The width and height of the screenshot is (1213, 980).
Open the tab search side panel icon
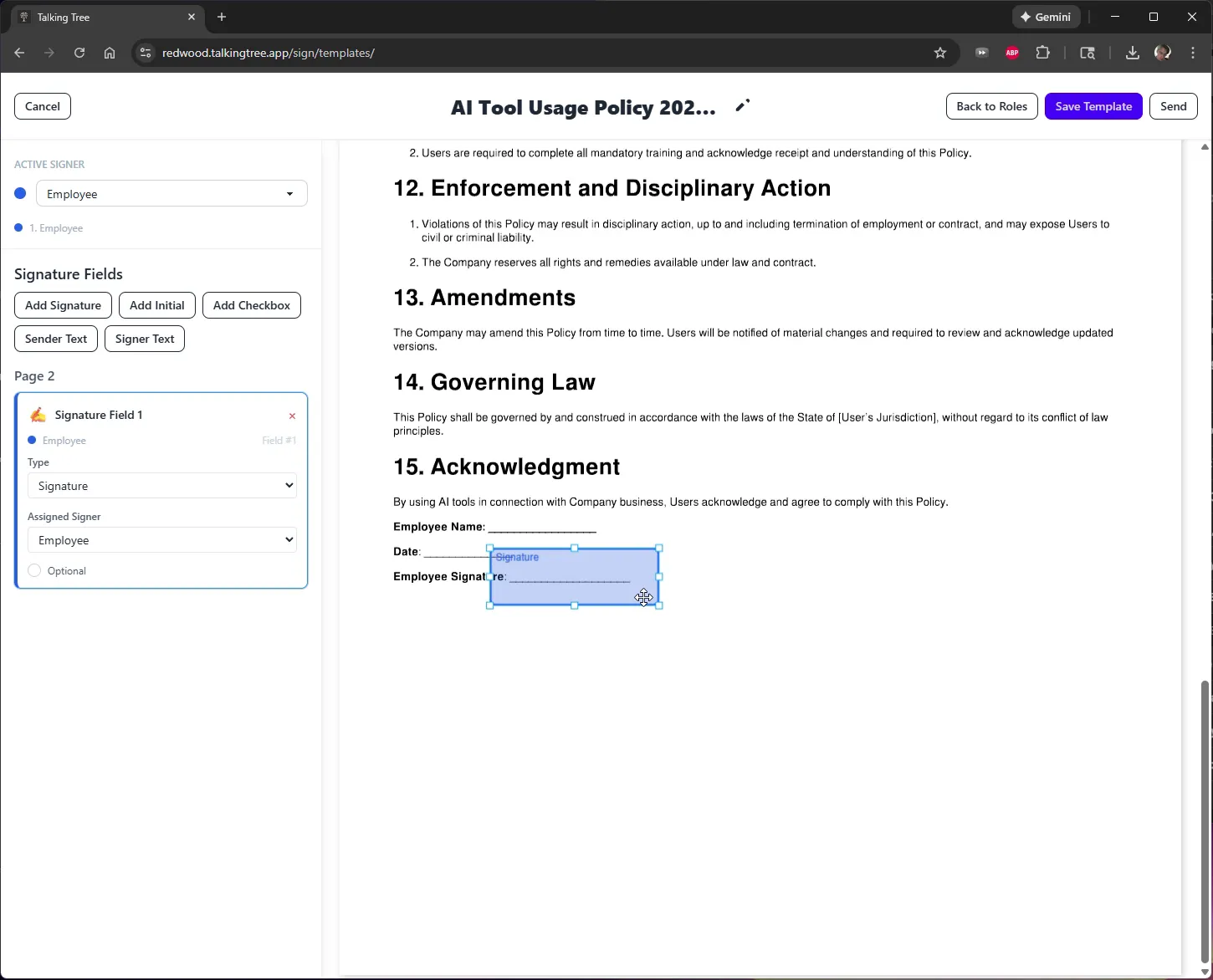click(1088, 53)
